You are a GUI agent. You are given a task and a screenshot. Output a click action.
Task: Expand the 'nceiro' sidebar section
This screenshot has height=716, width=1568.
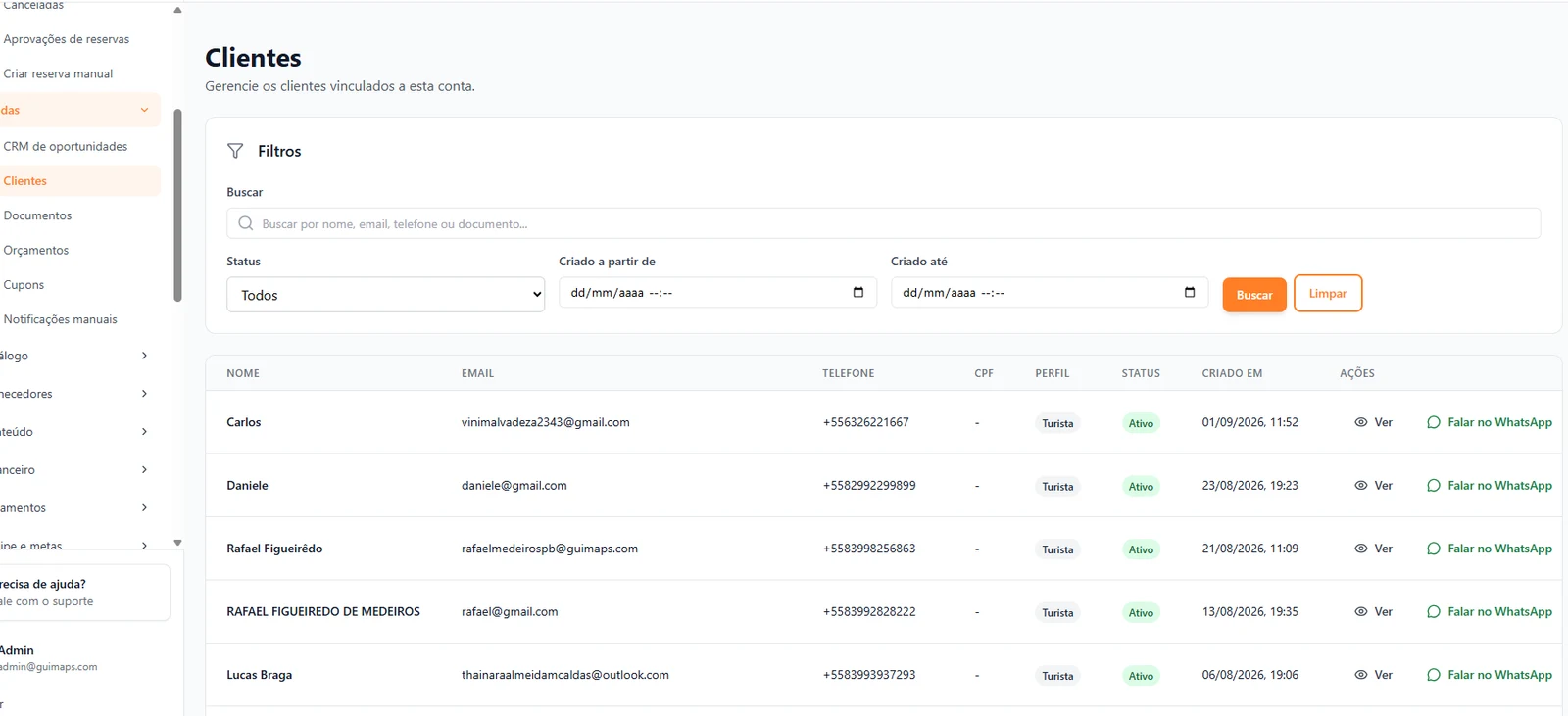tap(144, 470)
